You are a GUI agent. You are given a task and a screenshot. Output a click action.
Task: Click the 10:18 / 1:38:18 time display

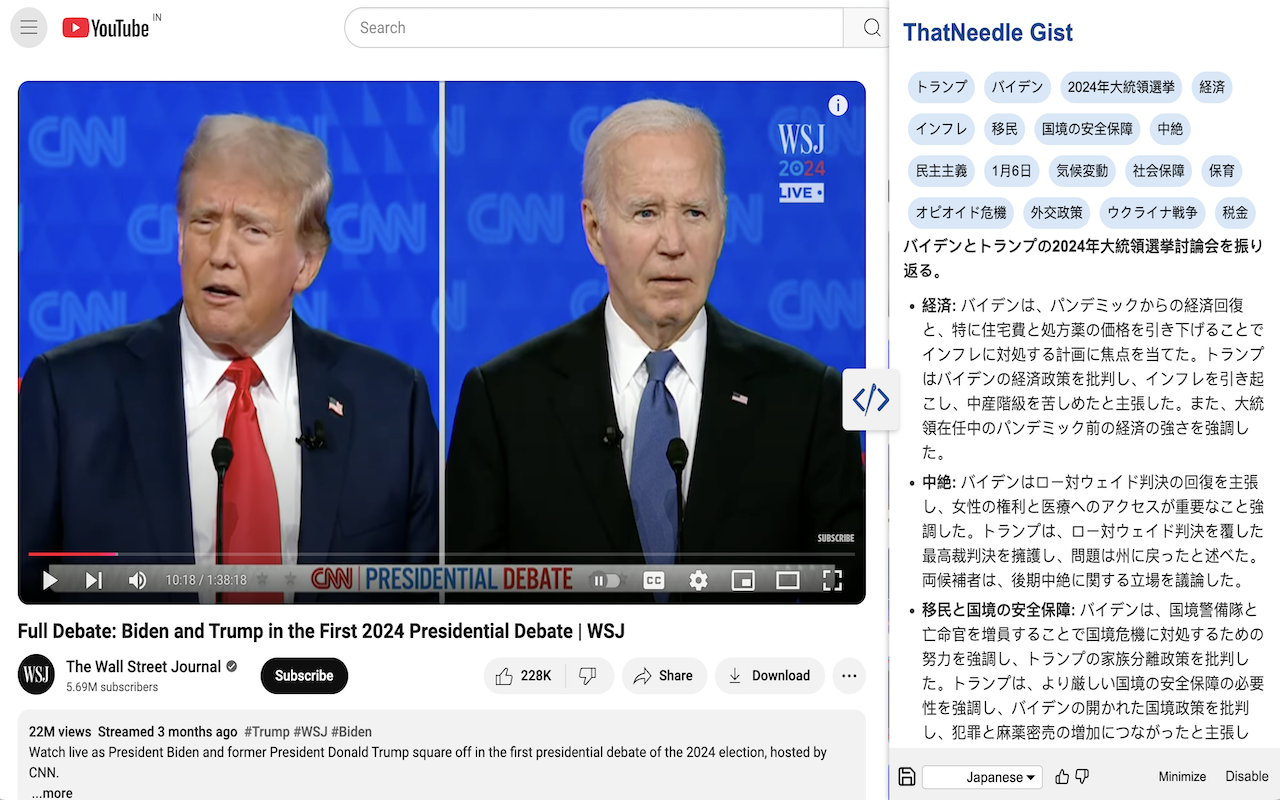pos(206,580)
